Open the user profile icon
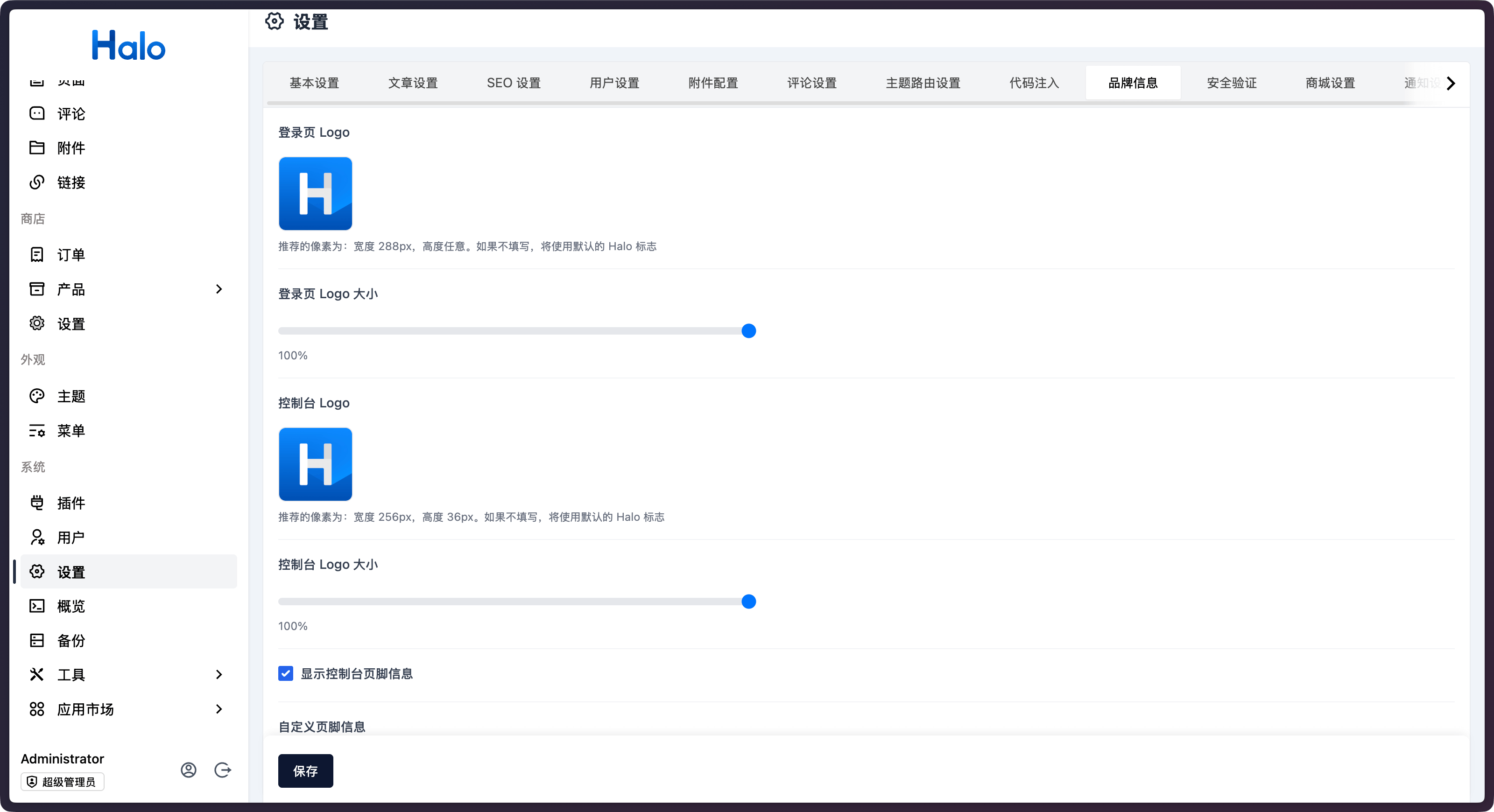 pyautogui.click(x=189, y=770)
